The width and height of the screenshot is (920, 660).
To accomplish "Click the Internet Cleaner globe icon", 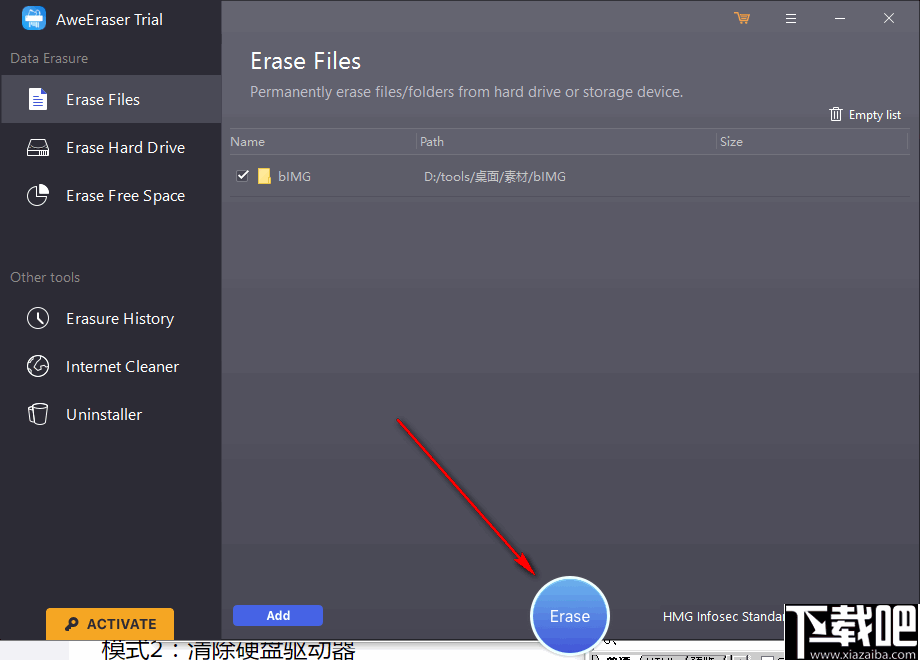I will [x=38, y=366].
